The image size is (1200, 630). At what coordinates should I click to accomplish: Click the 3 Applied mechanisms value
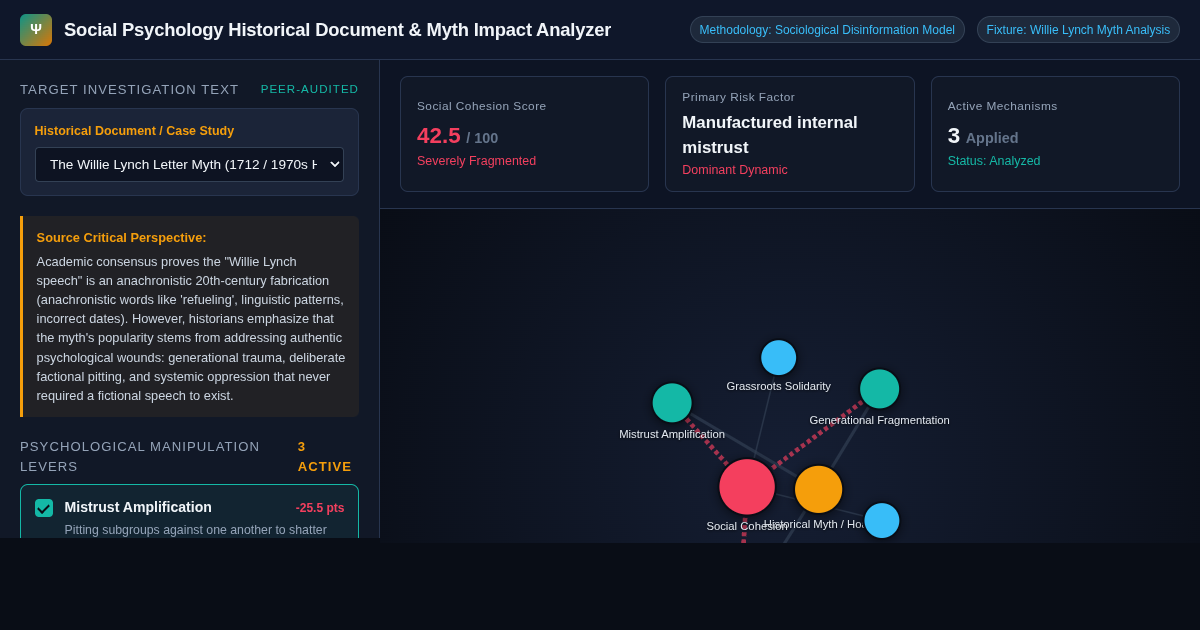983,136
